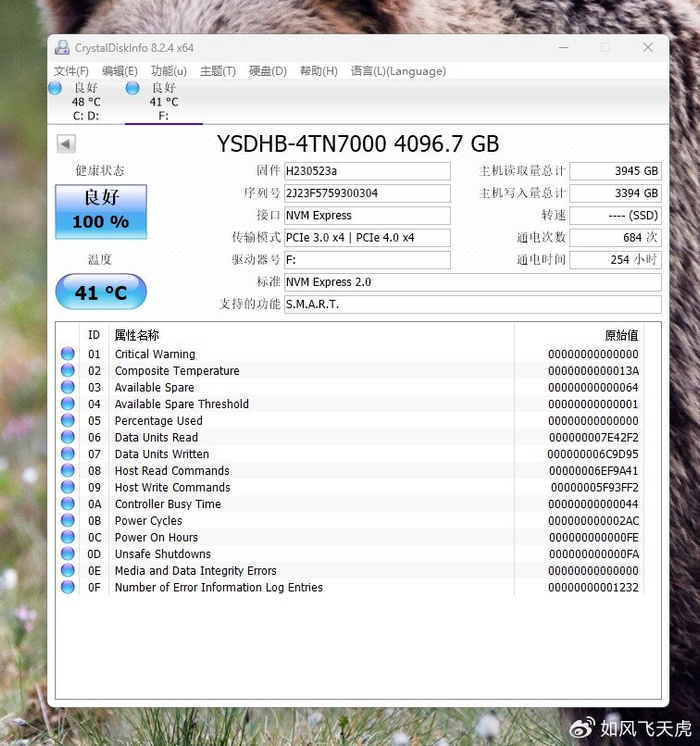The width and height of the screenshot is (700, 746).
Task: Click the 41 °C temperature button
Action: pyautogui.click(x=101, y=293)
